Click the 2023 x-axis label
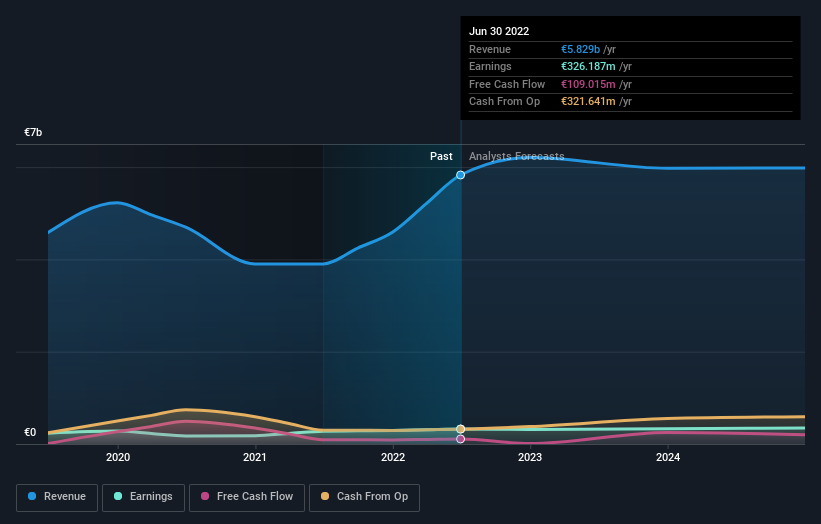This screenshot has width=821, height=524. [530, 458]
